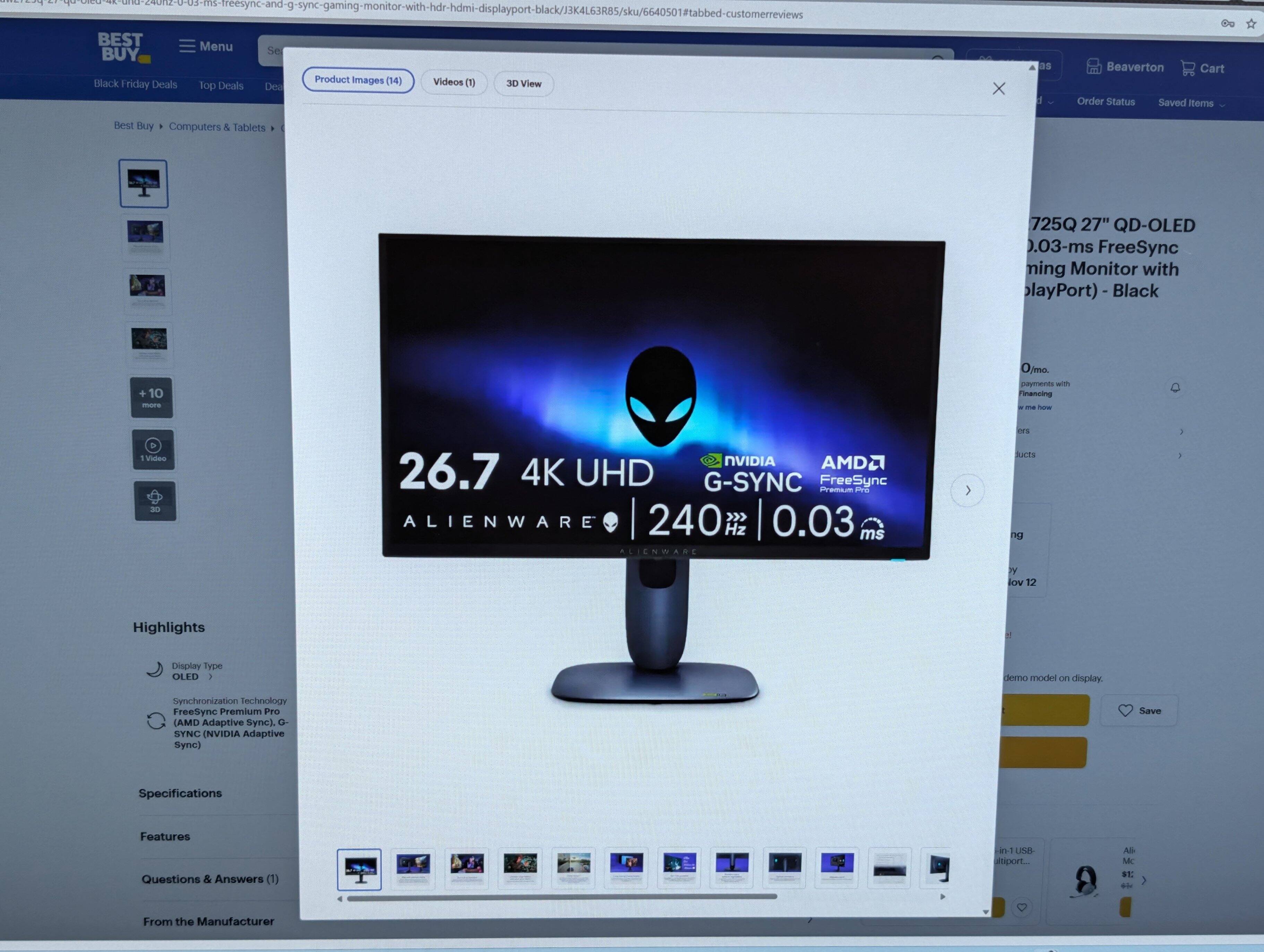Open +10 more images thumbnail
1264x952 pixels.
(152, 397)
